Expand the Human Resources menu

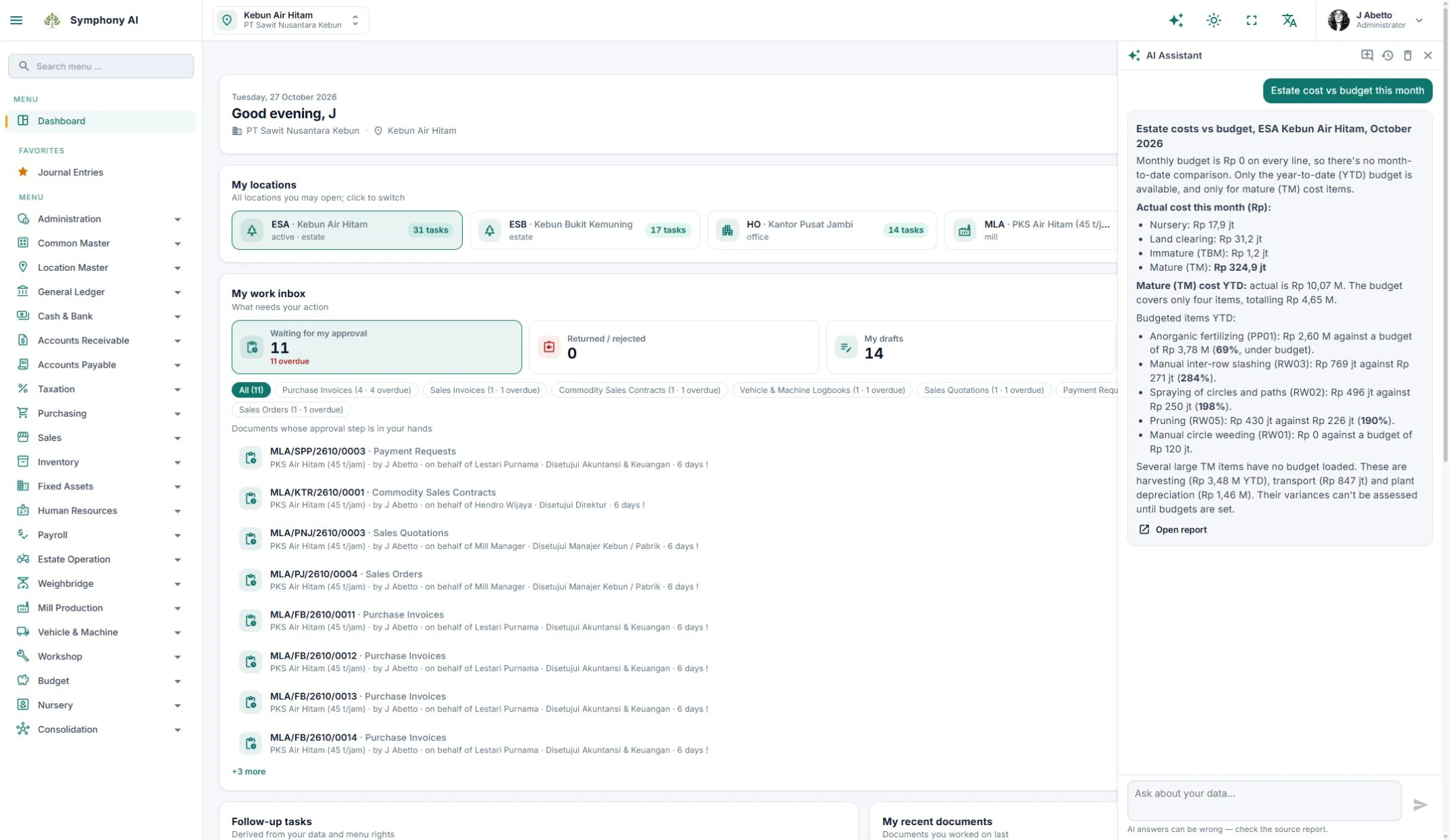coord(100,510)
